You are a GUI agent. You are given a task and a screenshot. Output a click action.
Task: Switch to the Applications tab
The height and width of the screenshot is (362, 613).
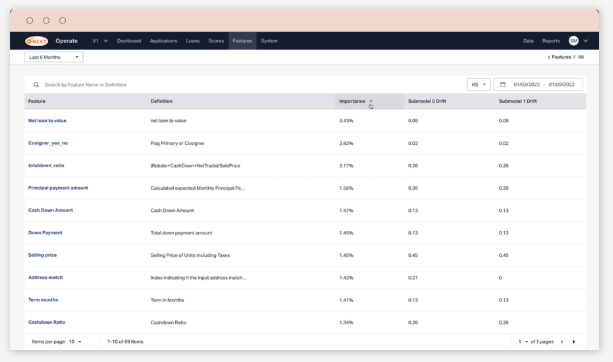click(163, 41)
